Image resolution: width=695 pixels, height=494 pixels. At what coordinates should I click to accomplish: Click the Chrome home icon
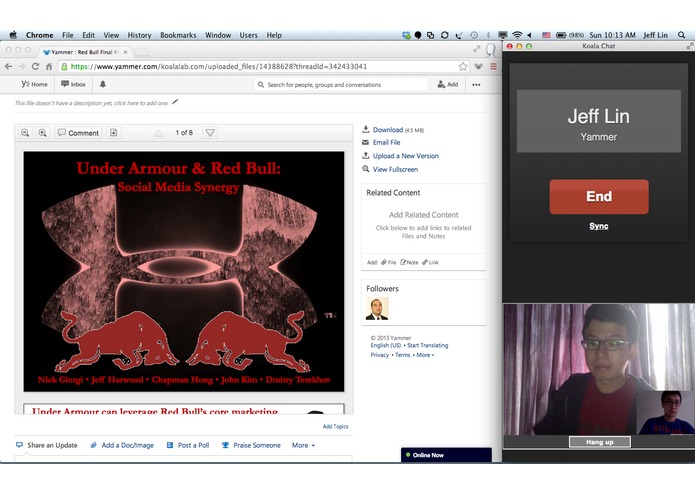[x=49, y=66]
